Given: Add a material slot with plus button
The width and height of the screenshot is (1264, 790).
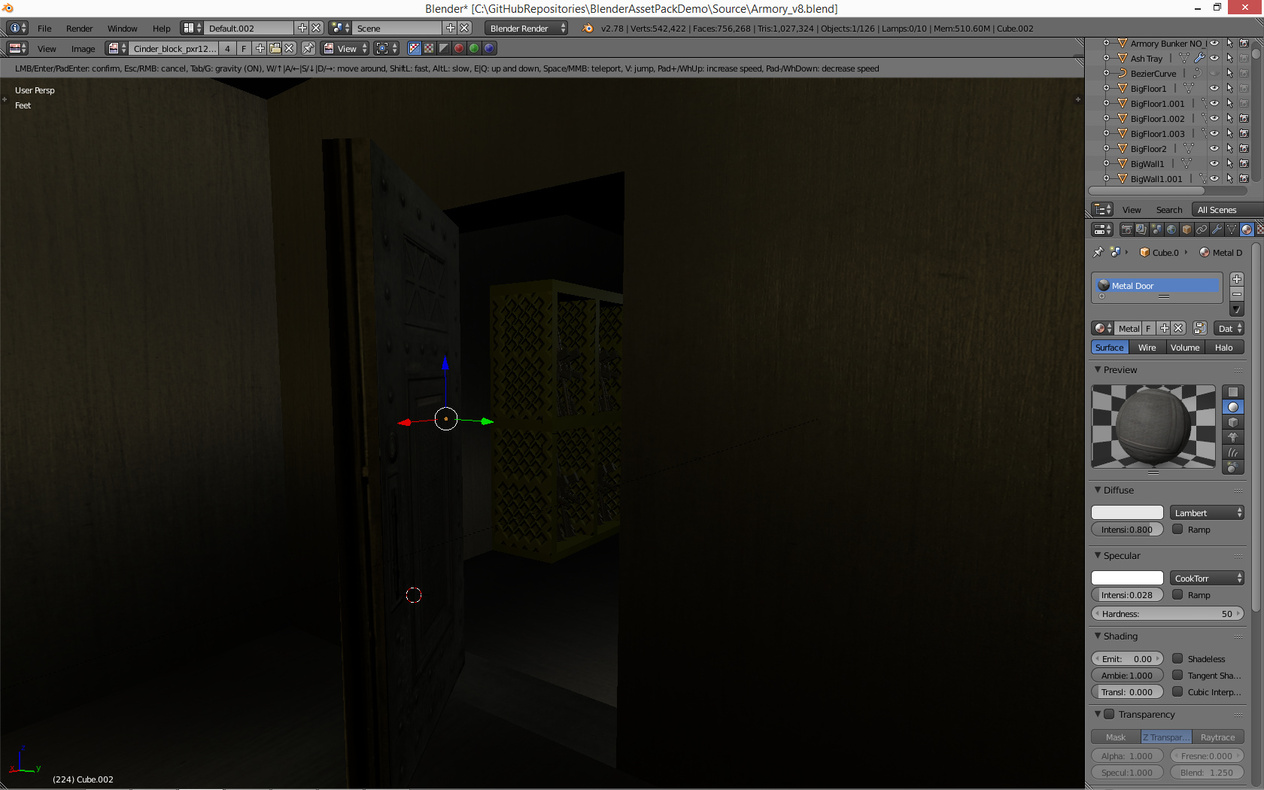Looking at the screenshot, I should [1237, 279].
